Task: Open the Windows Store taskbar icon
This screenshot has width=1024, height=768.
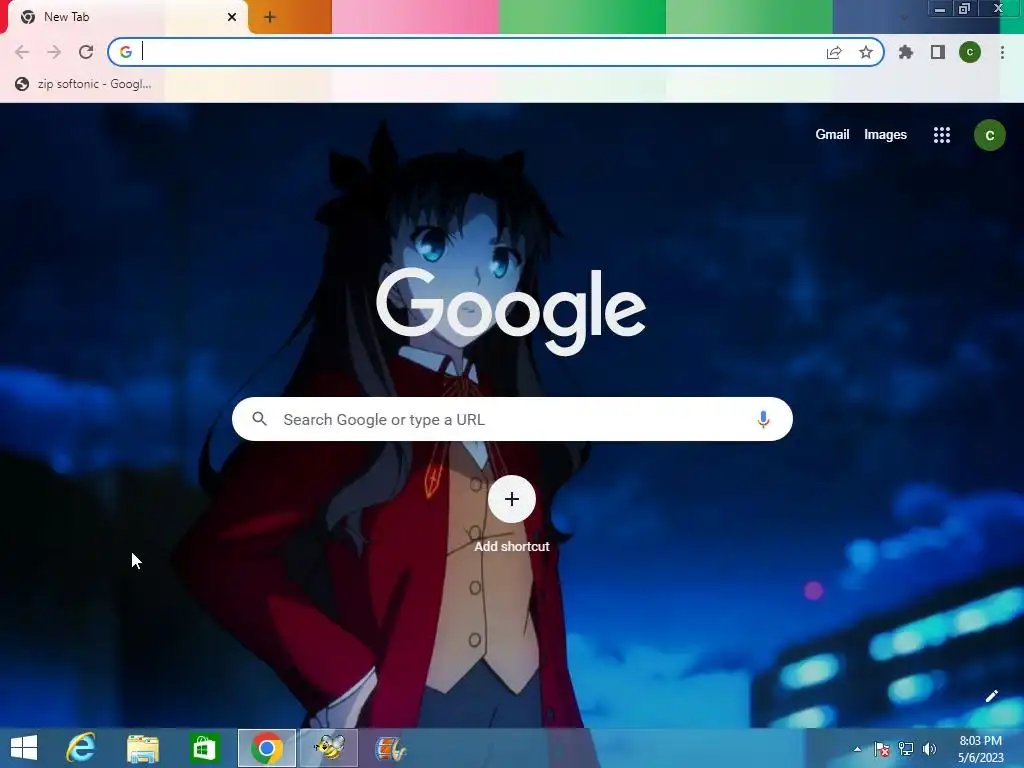Action: point(204,748)
